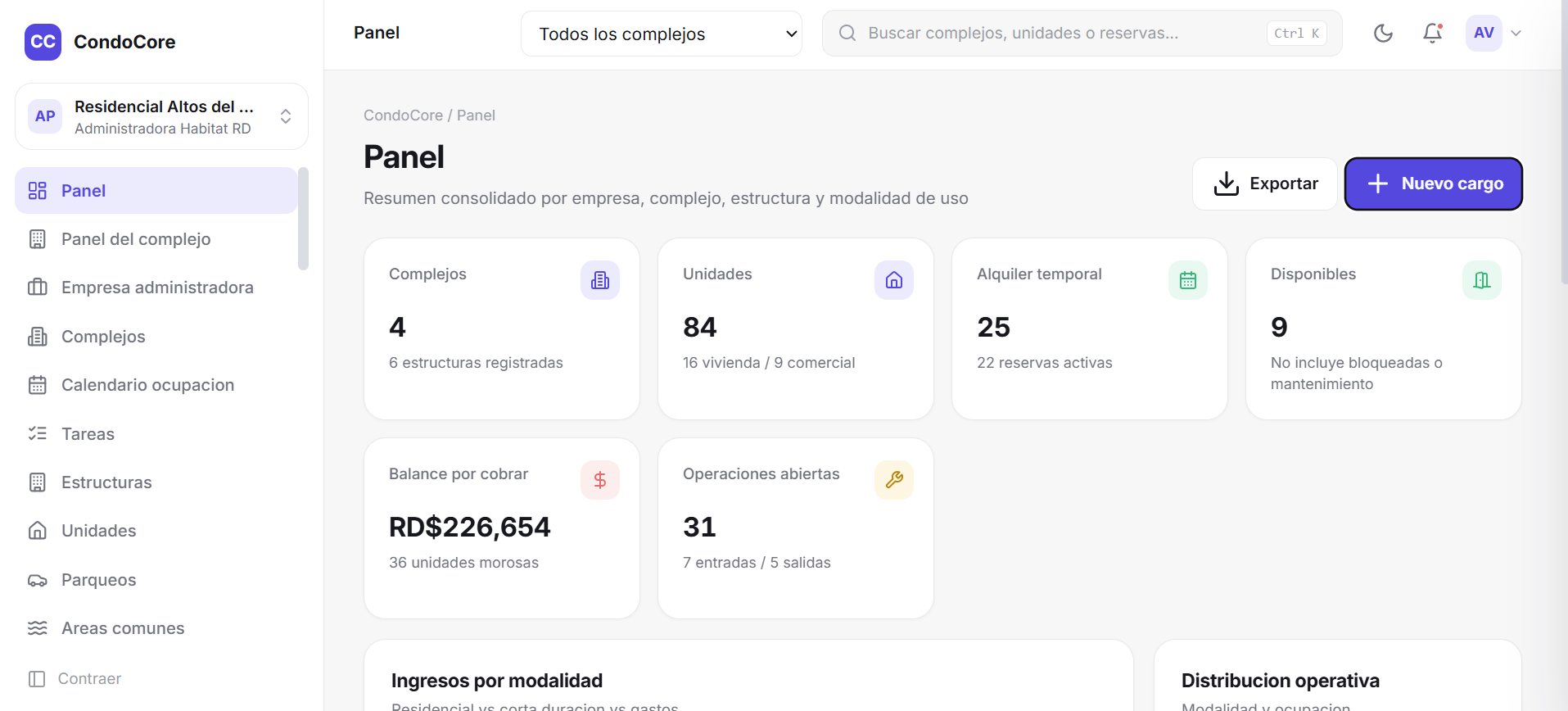Open the AV user avatar

coord(1484,34)
